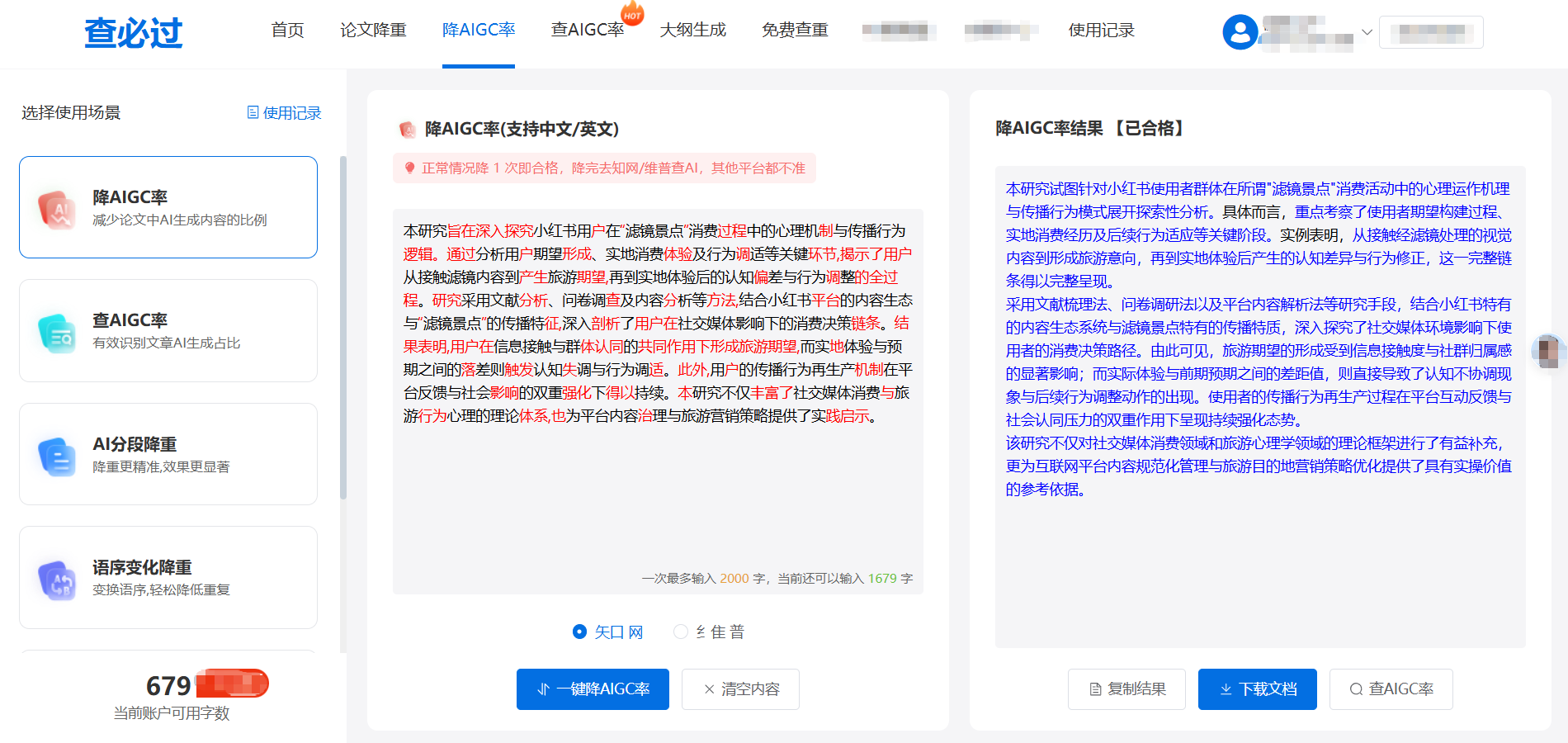
Task: Click the 查AIGC率 button under the result
Action: [1391, 689]
